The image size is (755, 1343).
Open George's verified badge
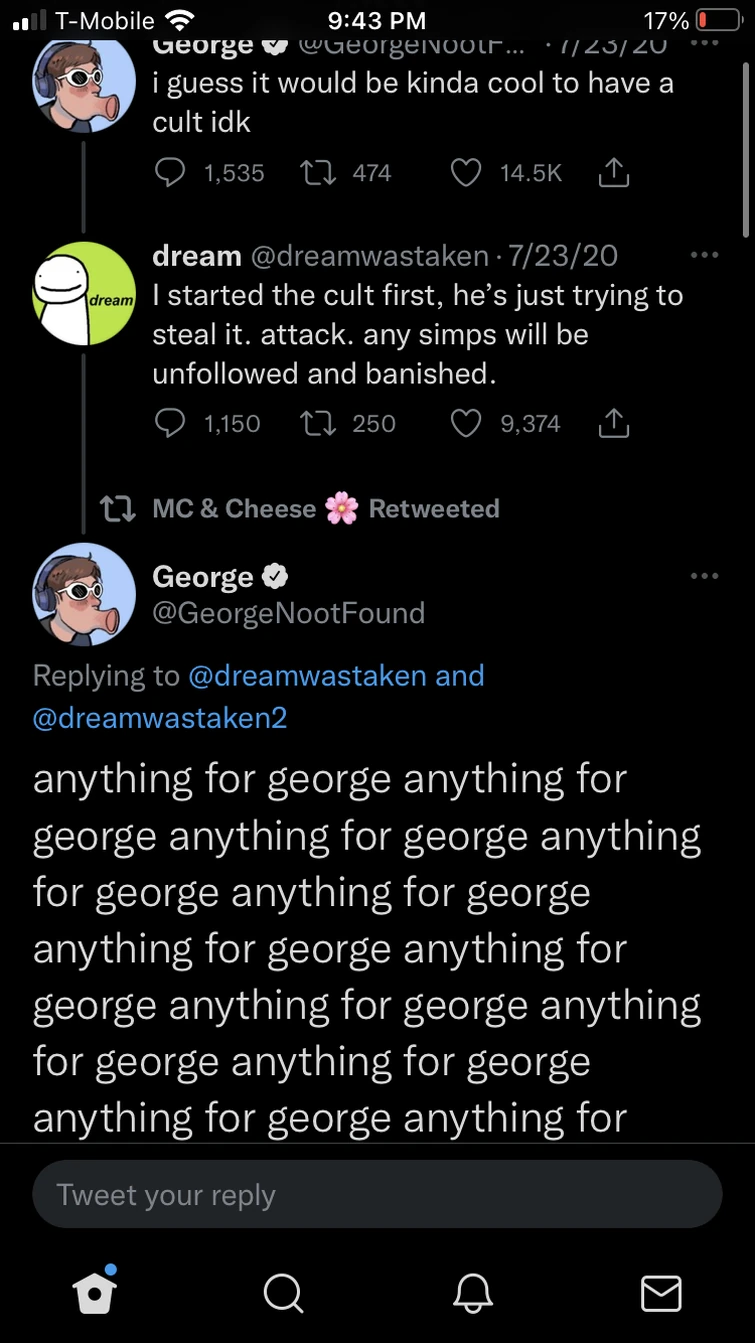point(273,575)
